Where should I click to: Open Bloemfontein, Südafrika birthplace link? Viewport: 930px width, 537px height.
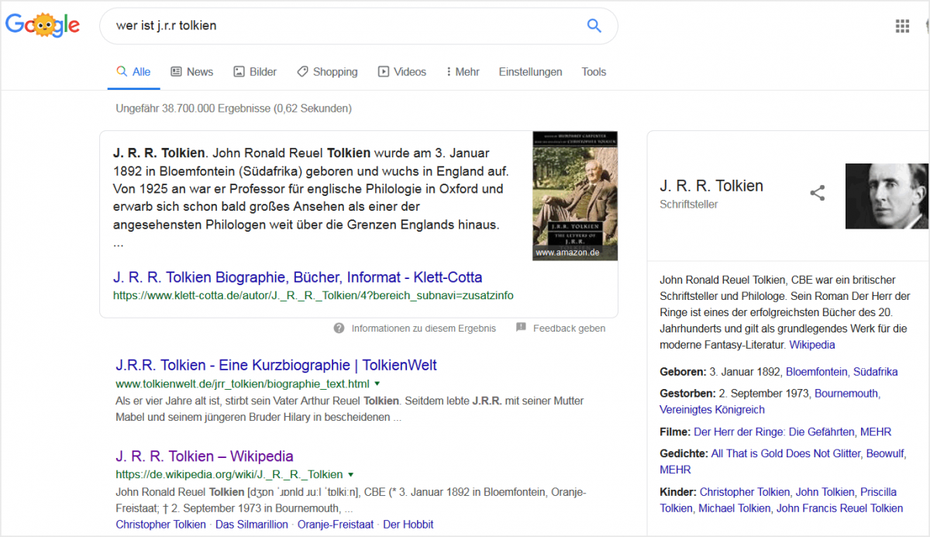point(842,372)
